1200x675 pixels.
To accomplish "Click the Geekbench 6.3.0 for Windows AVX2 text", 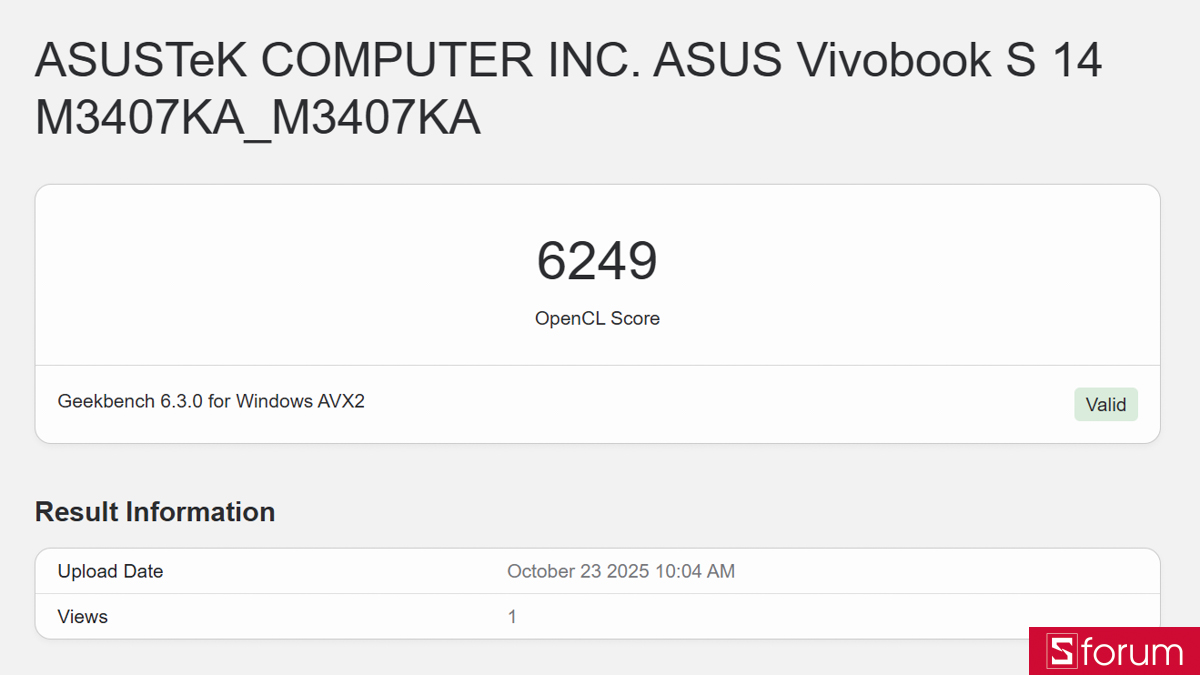I will pyautogui.click(x=210, y=401).
